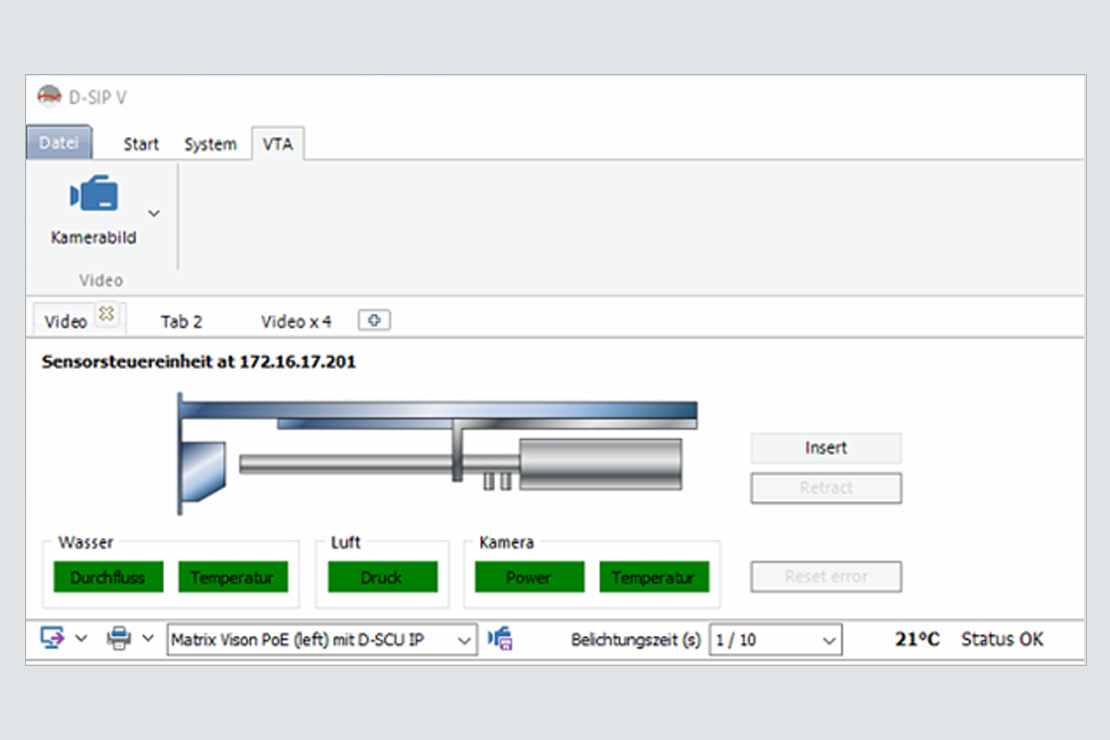
Task: Toggle the Kamera Power status indicator
Action: 528,577
